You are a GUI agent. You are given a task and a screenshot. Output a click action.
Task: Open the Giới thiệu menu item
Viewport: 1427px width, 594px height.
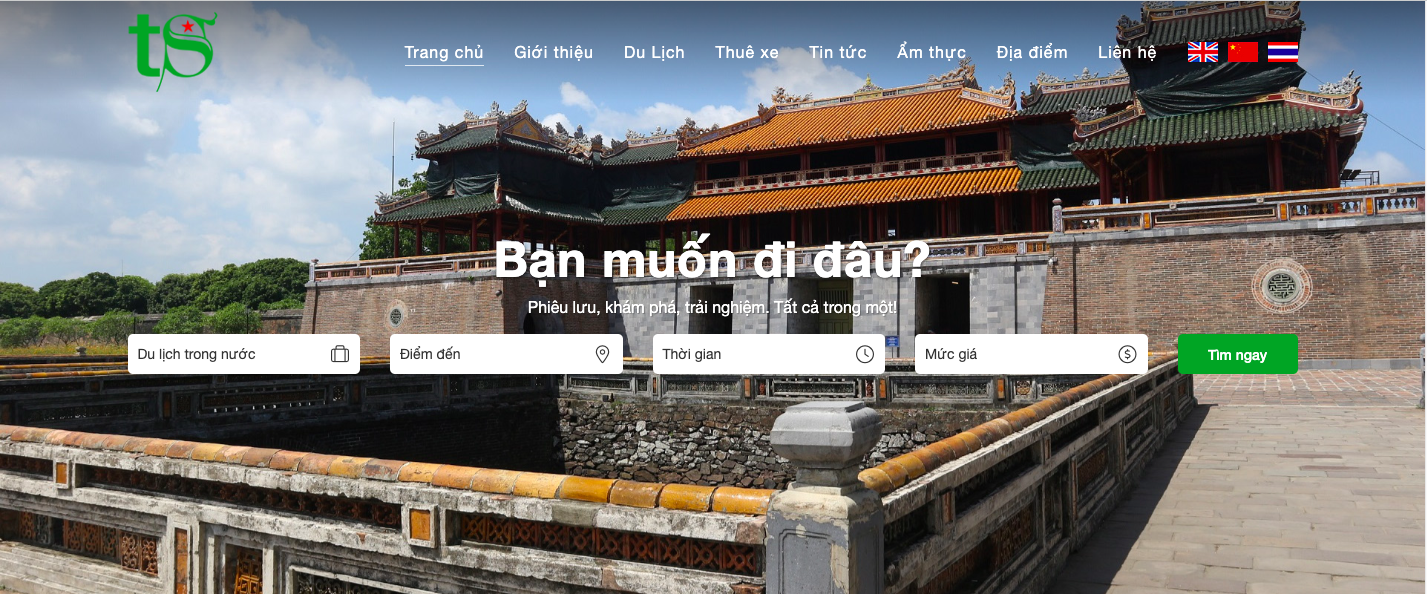pos(553,52)
